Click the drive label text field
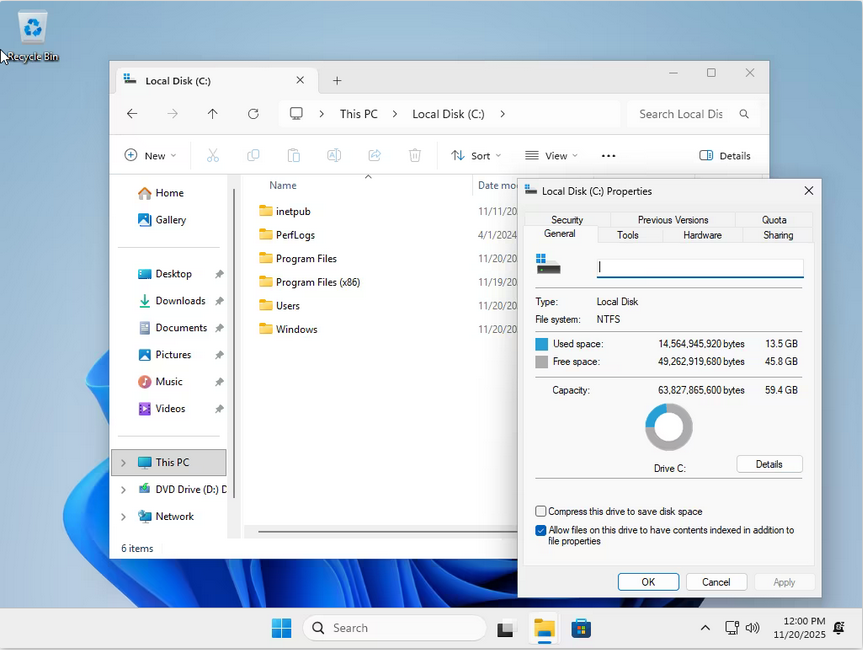 (700, 267)
